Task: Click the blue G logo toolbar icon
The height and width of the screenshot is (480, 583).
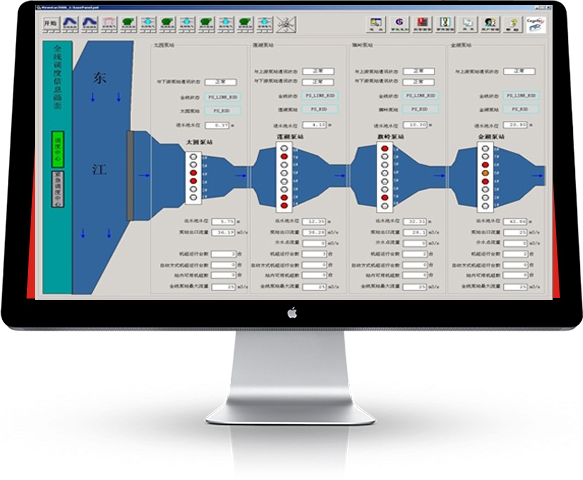Action: click(399, 25)
